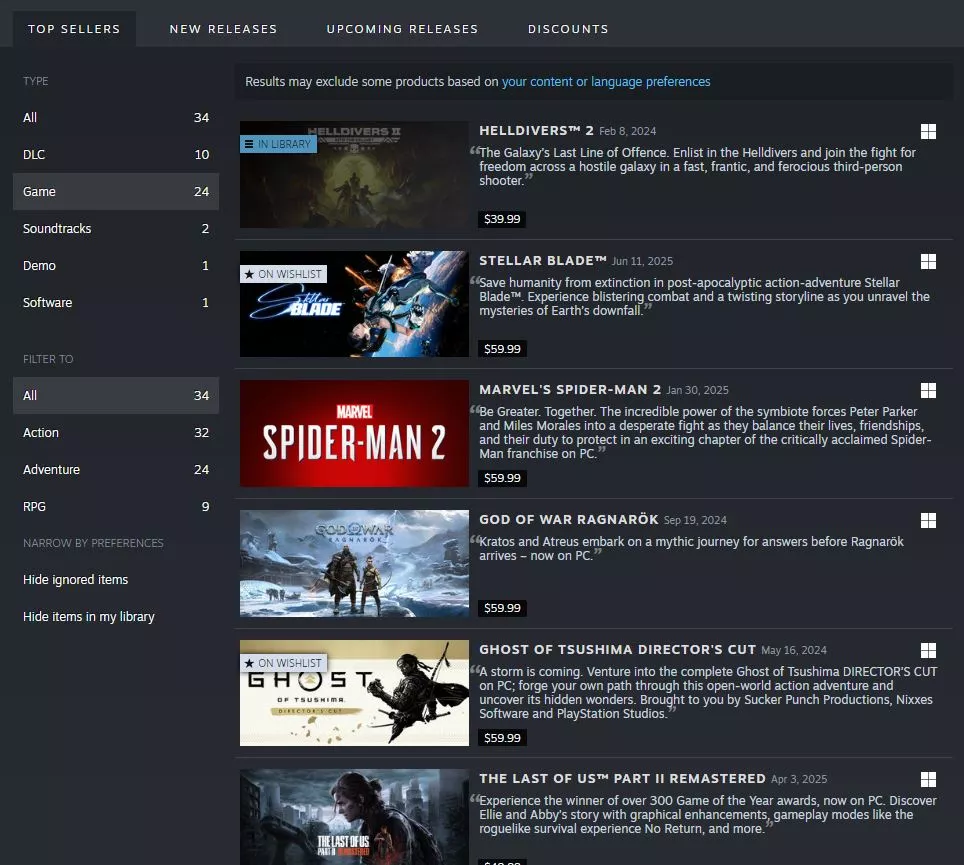Click Spider-Man 2 date Jan 30, 2025

[x=697, y=390]
